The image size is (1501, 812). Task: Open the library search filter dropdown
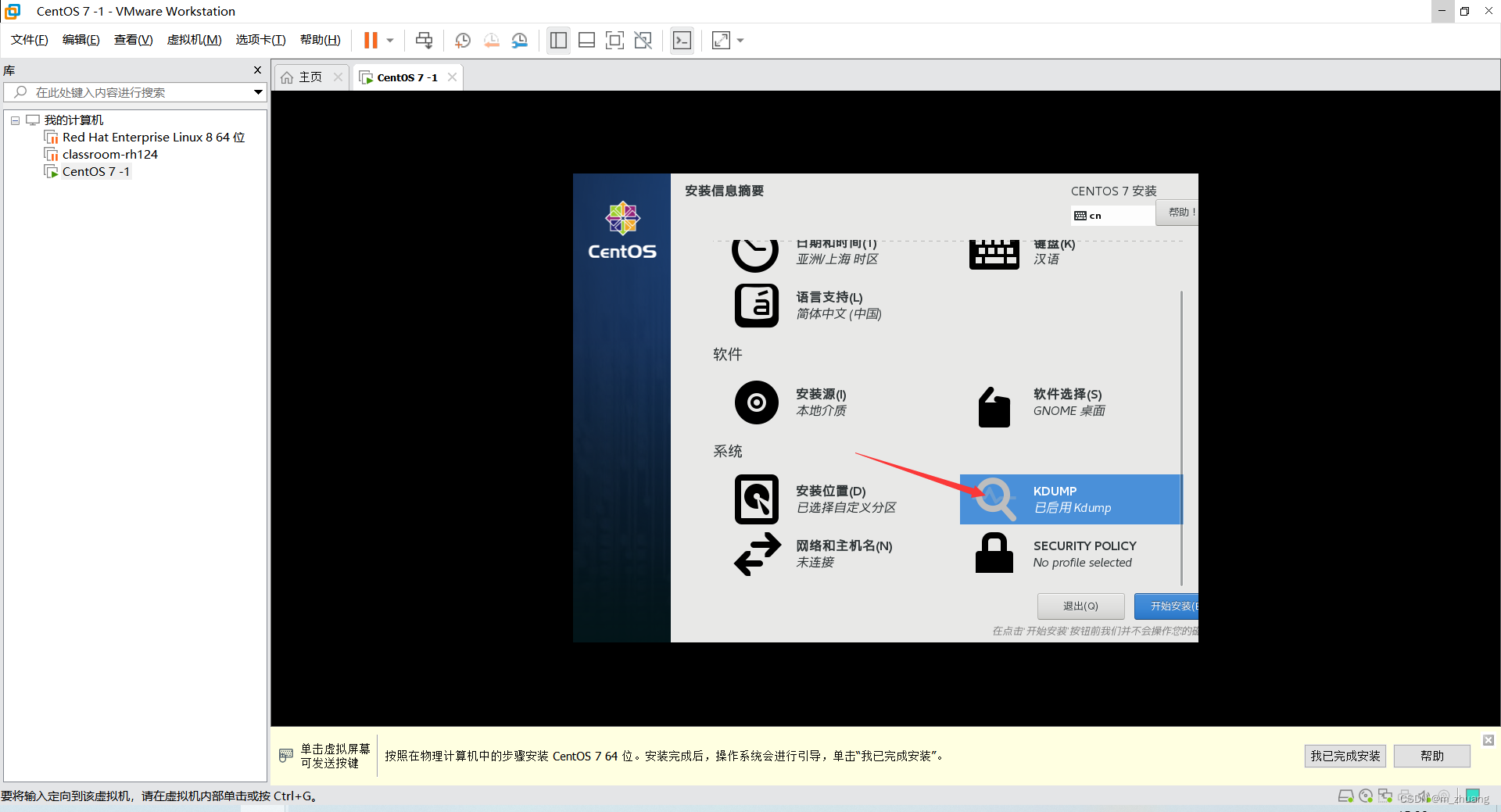point(258,92)
